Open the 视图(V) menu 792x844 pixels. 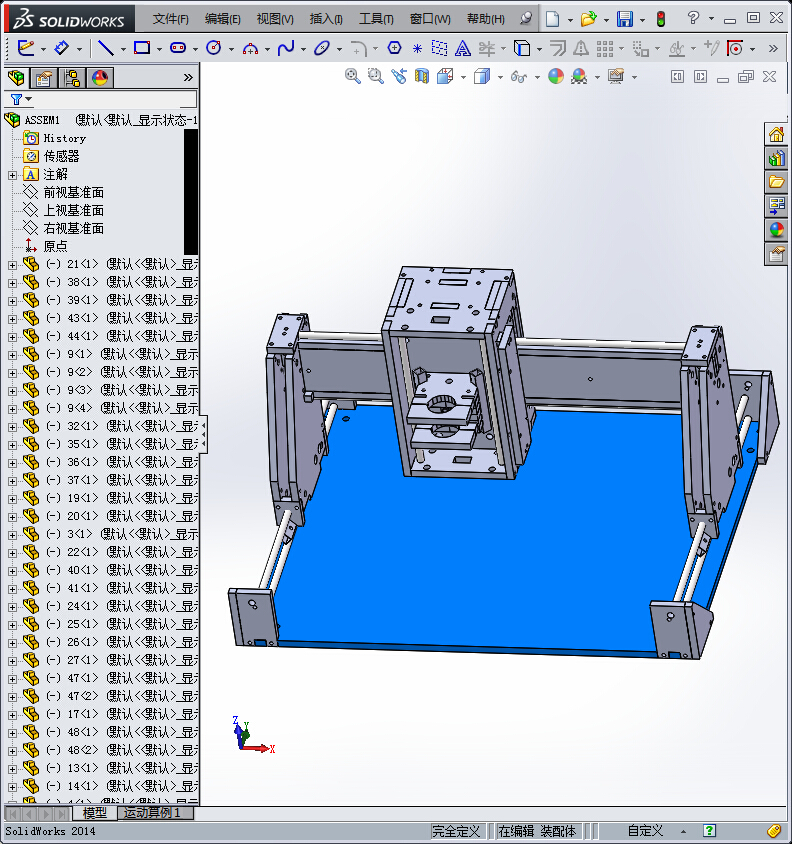pos(275,19)
